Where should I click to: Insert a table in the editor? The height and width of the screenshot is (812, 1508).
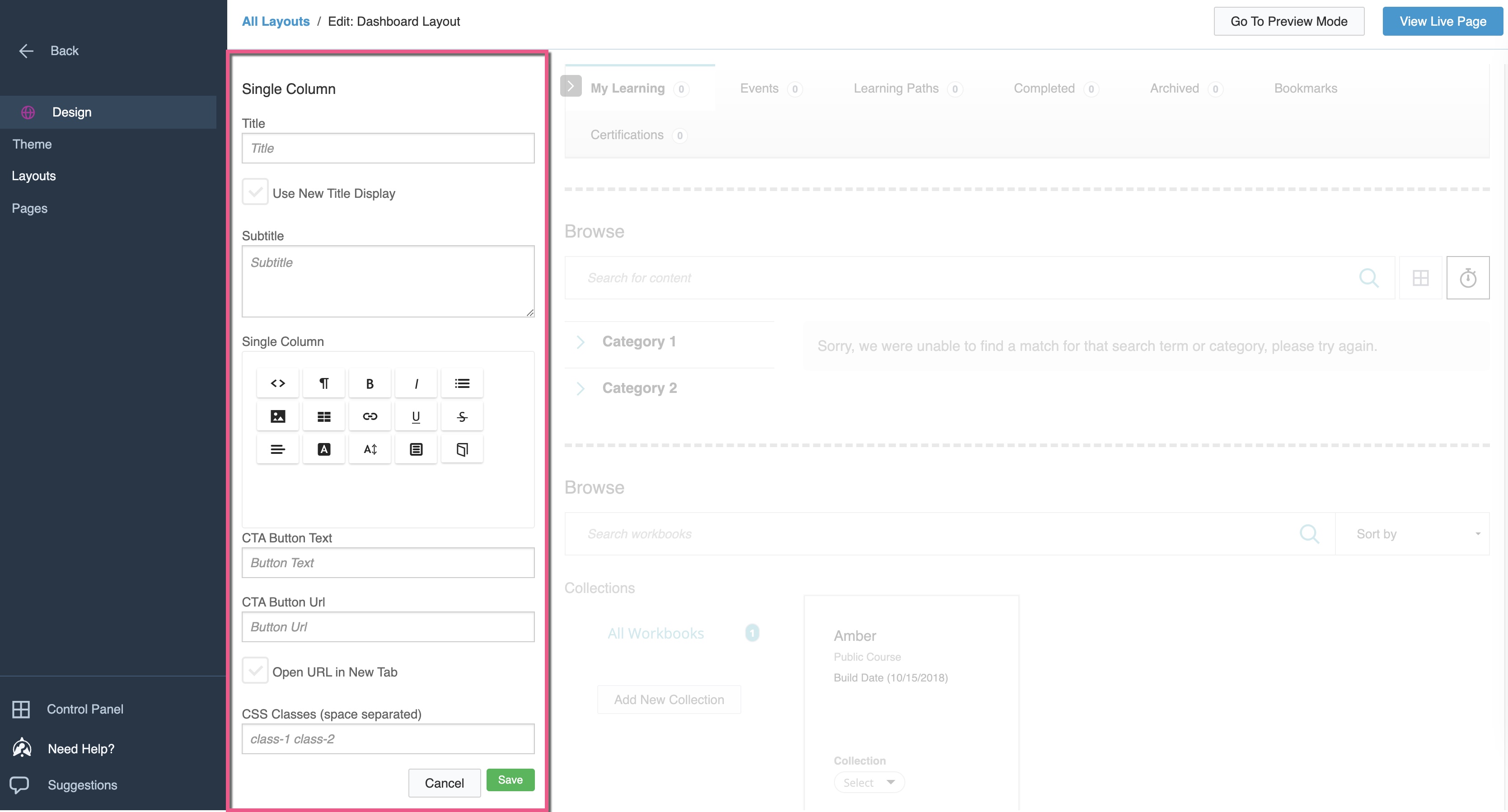(x=324, y=416)
